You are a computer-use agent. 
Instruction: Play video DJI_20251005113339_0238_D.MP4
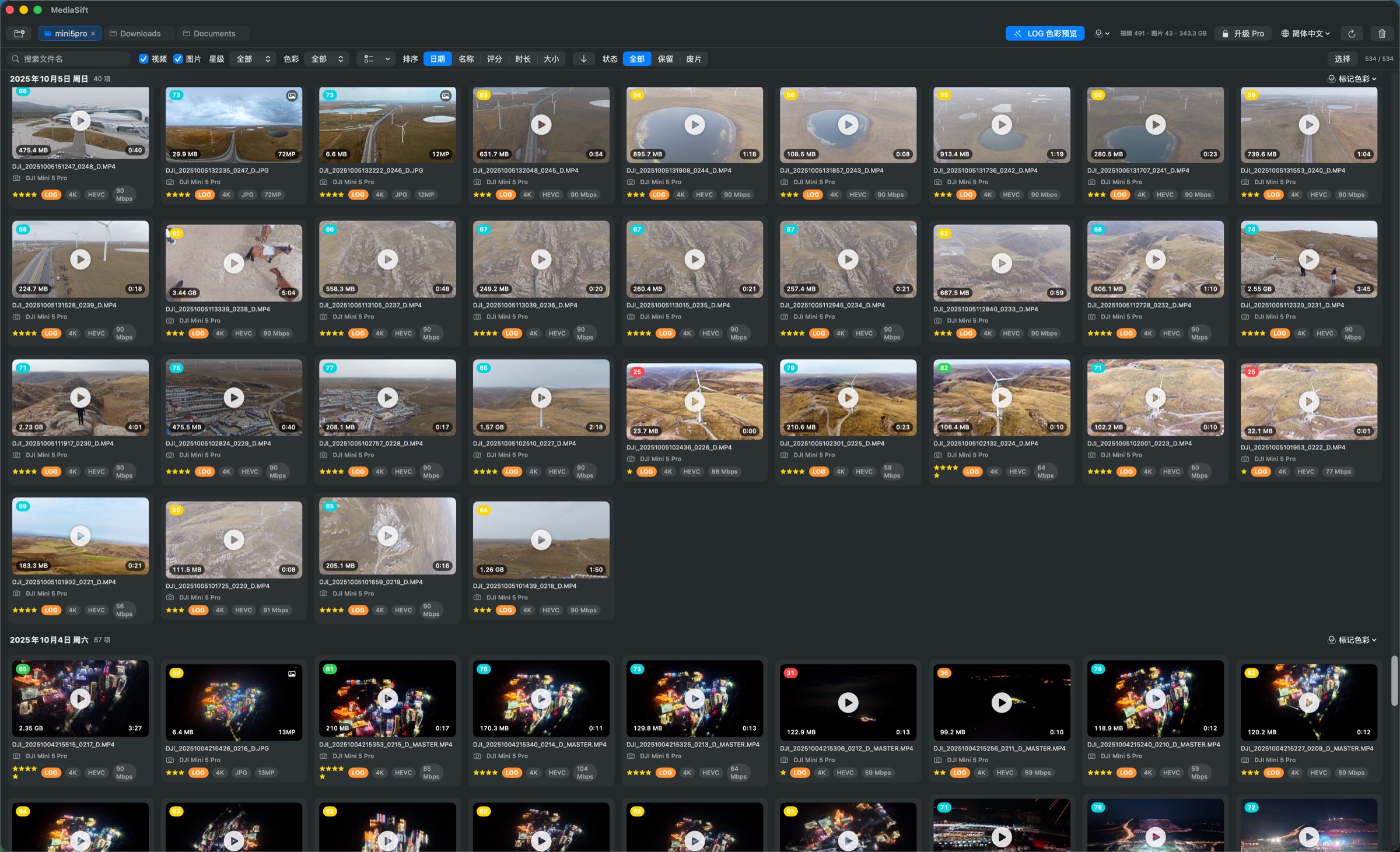coord(234,264)
